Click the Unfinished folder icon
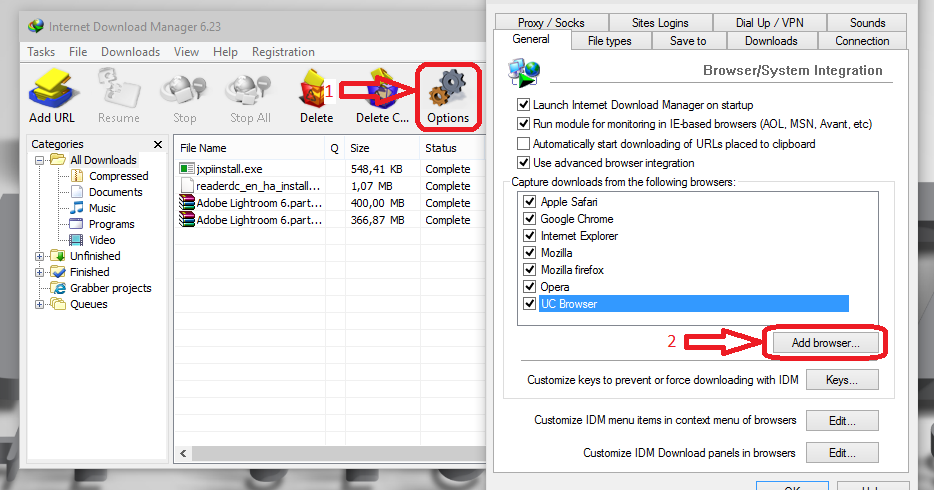Viewport: 934px width, 490px height. click(58, 256)
